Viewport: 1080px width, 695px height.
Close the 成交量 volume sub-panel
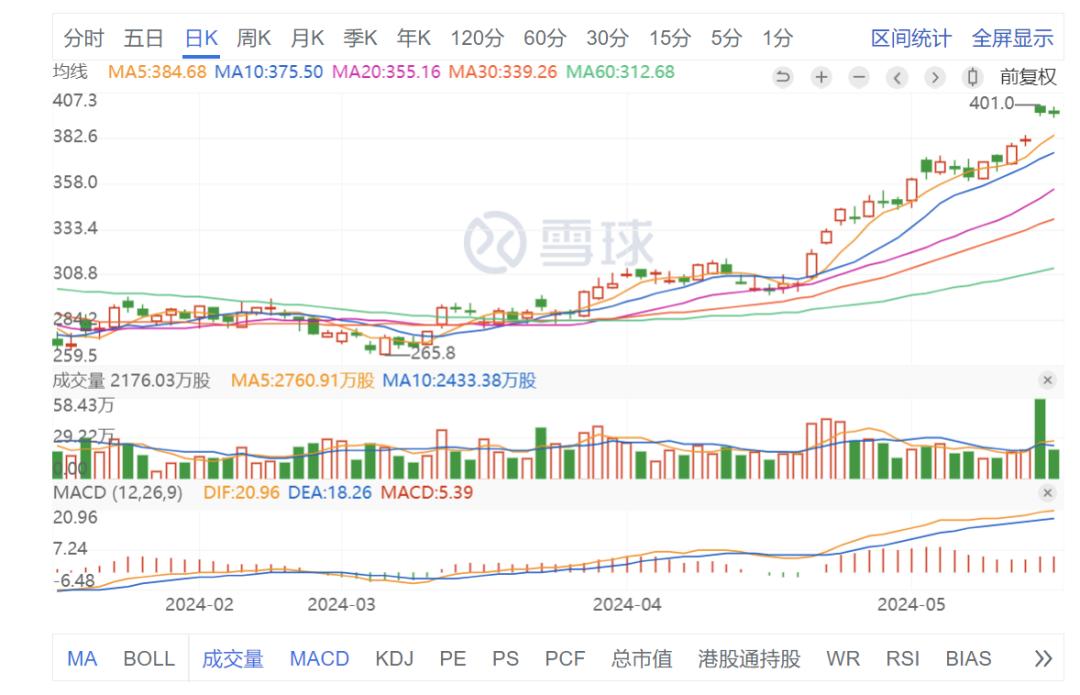coord(1048,381)
